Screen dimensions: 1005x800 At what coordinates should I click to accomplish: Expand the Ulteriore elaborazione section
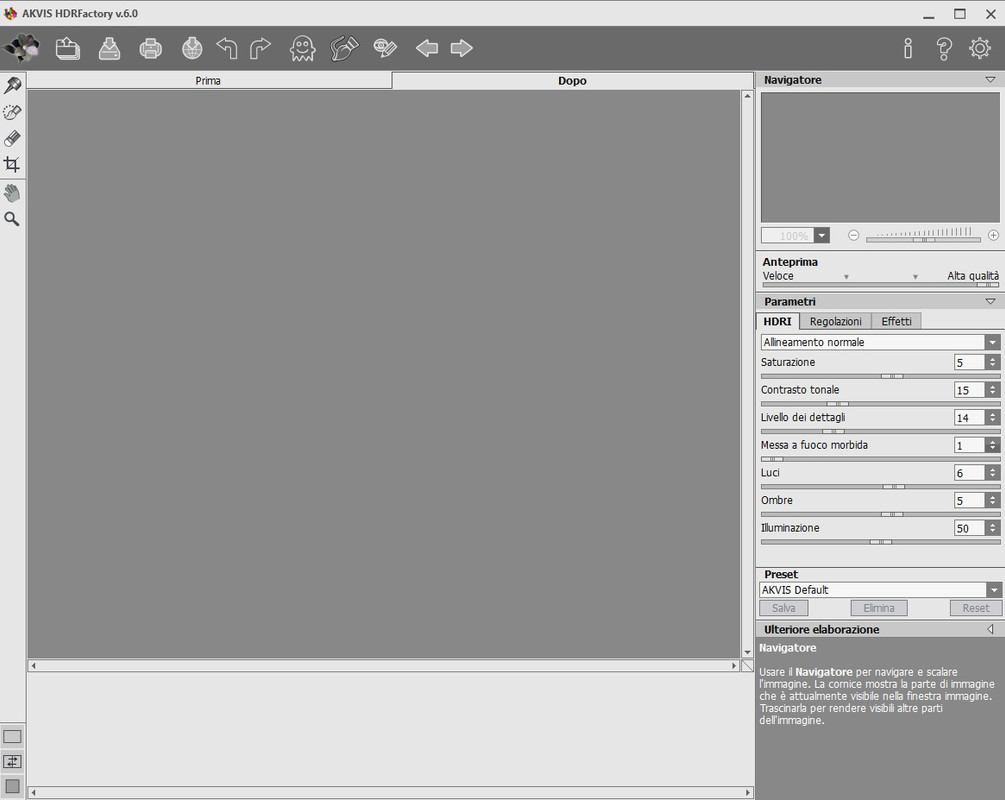click(x=991, y=629)
